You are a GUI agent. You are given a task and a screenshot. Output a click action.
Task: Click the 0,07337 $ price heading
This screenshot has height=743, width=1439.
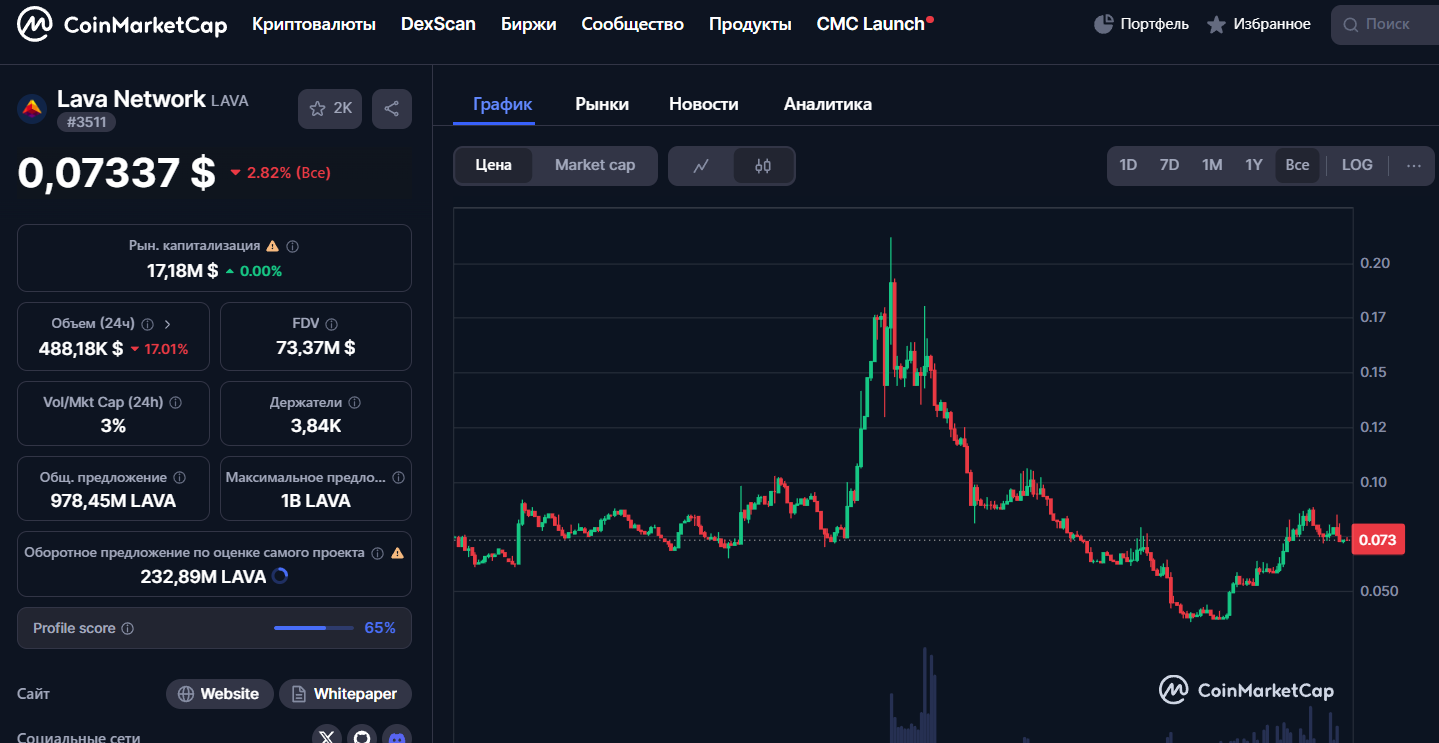point(117,173)
